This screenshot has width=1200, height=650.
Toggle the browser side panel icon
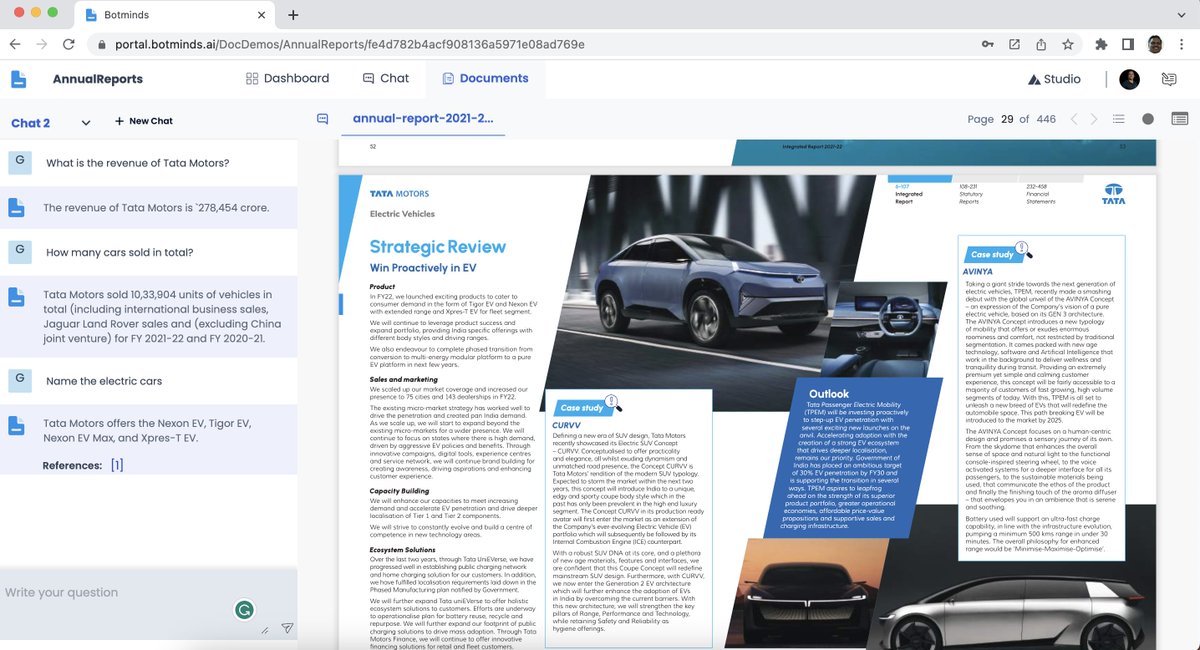coord(1127,44)
